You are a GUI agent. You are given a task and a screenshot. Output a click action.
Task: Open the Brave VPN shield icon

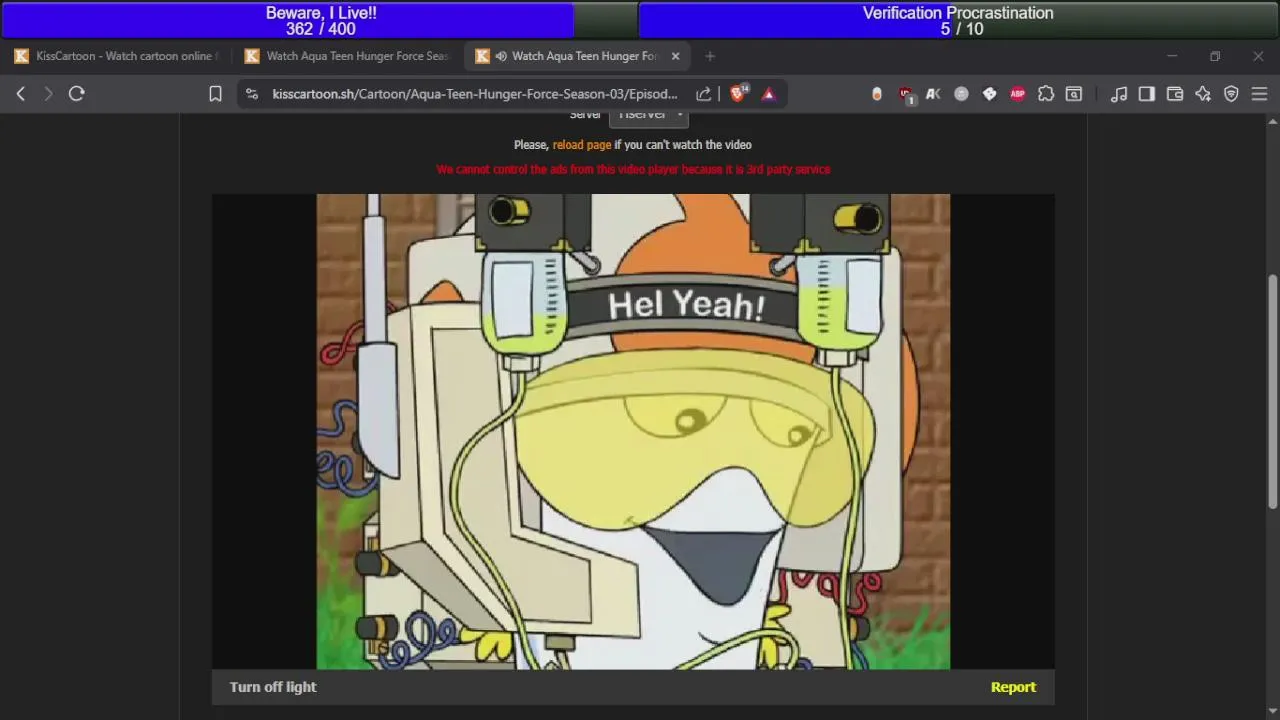coord(1231,94)
